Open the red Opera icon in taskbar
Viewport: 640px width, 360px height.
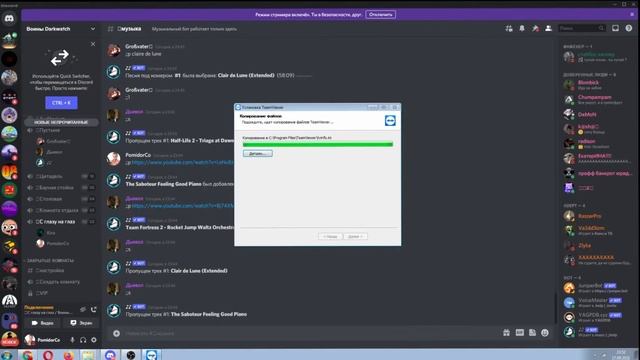[48, 355]
